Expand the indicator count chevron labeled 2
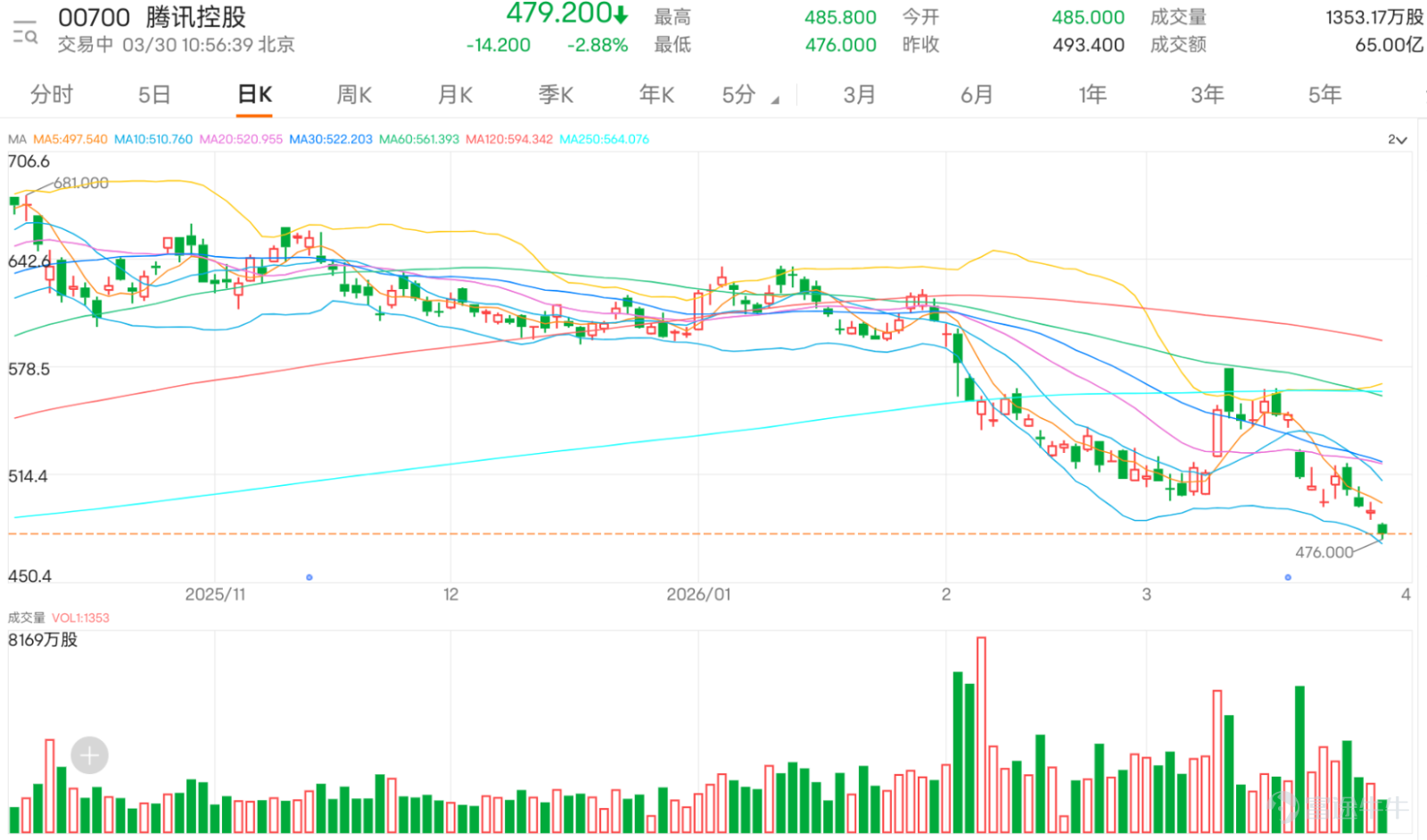The image size is (1427, 840). click(x=1397, y=140)
